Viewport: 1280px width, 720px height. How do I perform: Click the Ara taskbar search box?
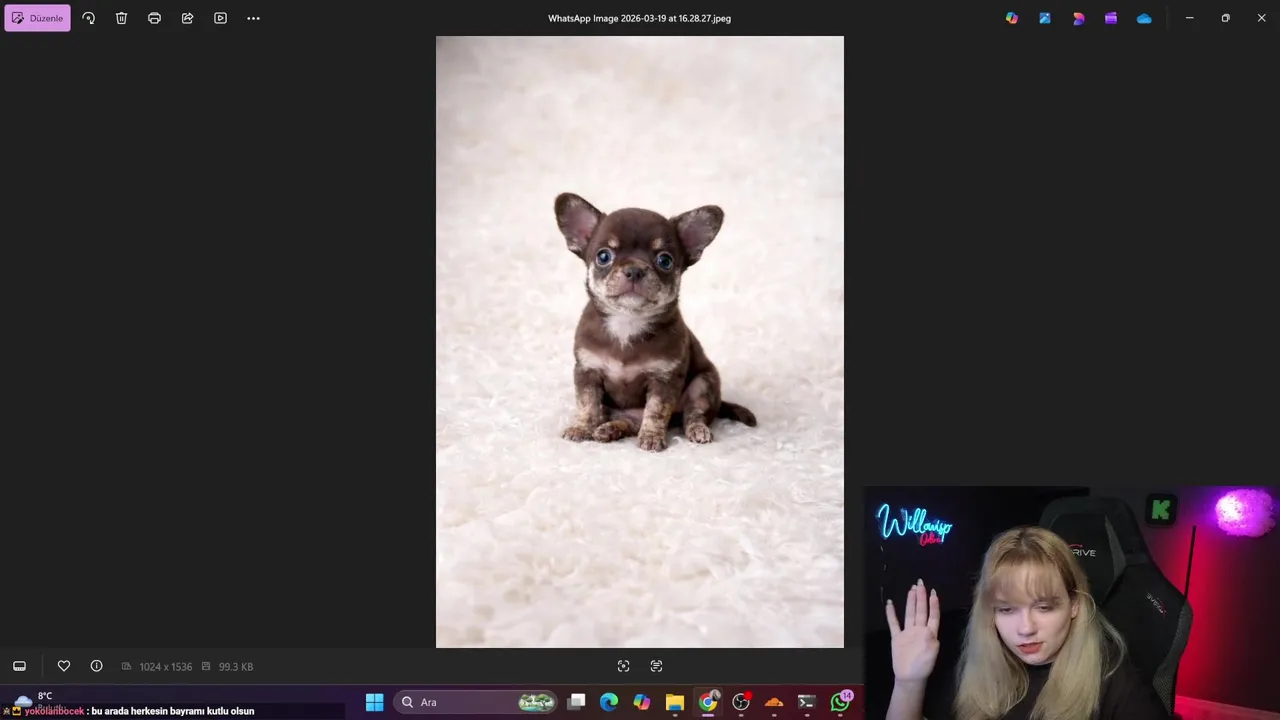(475, 702)
